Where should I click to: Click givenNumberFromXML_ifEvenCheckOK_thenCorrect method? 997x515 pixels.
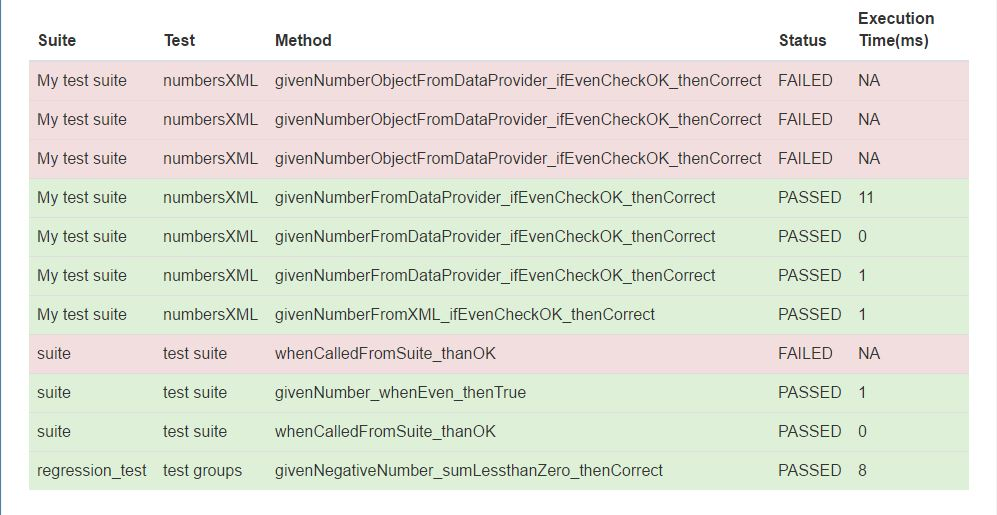(x=465, y=315)
